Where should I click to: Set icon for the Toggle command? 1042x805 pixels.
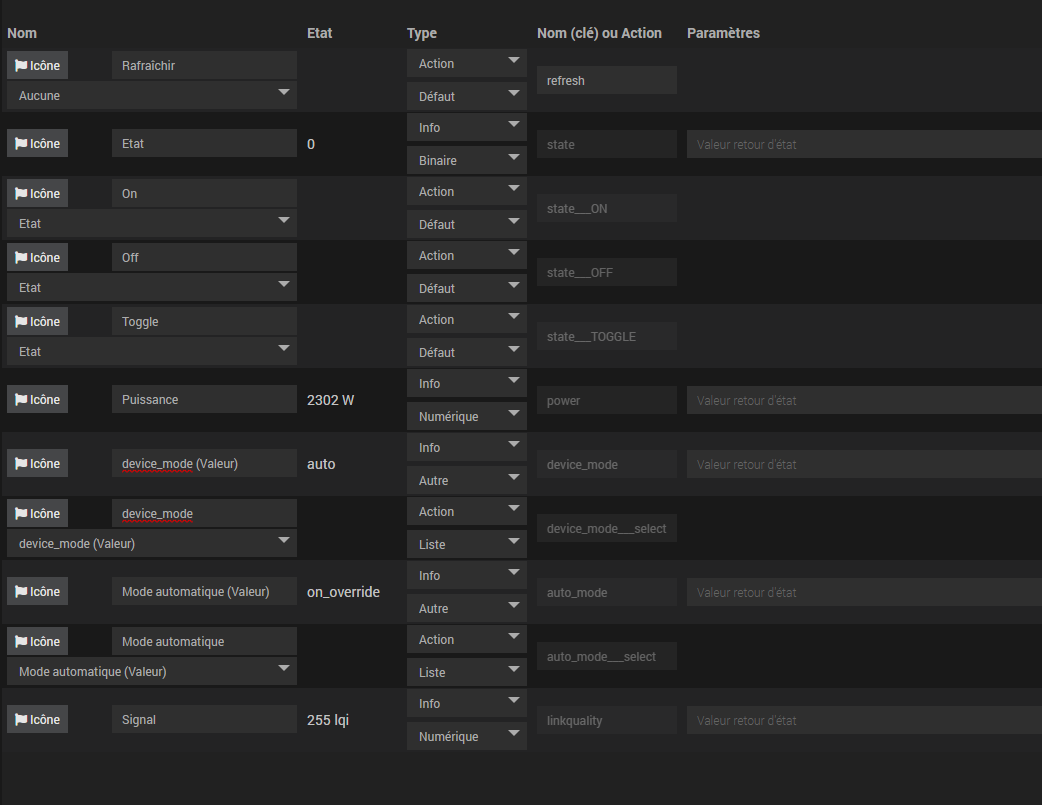pyautogui.click(x=37, y=322)
